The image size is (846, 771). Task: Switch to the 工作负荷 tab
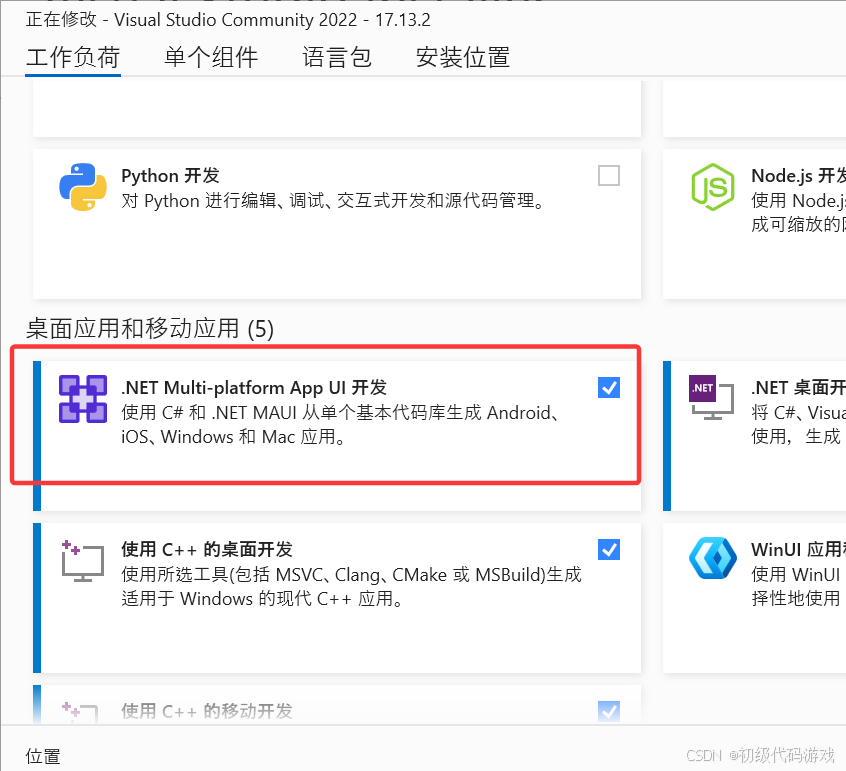[73, 57]
